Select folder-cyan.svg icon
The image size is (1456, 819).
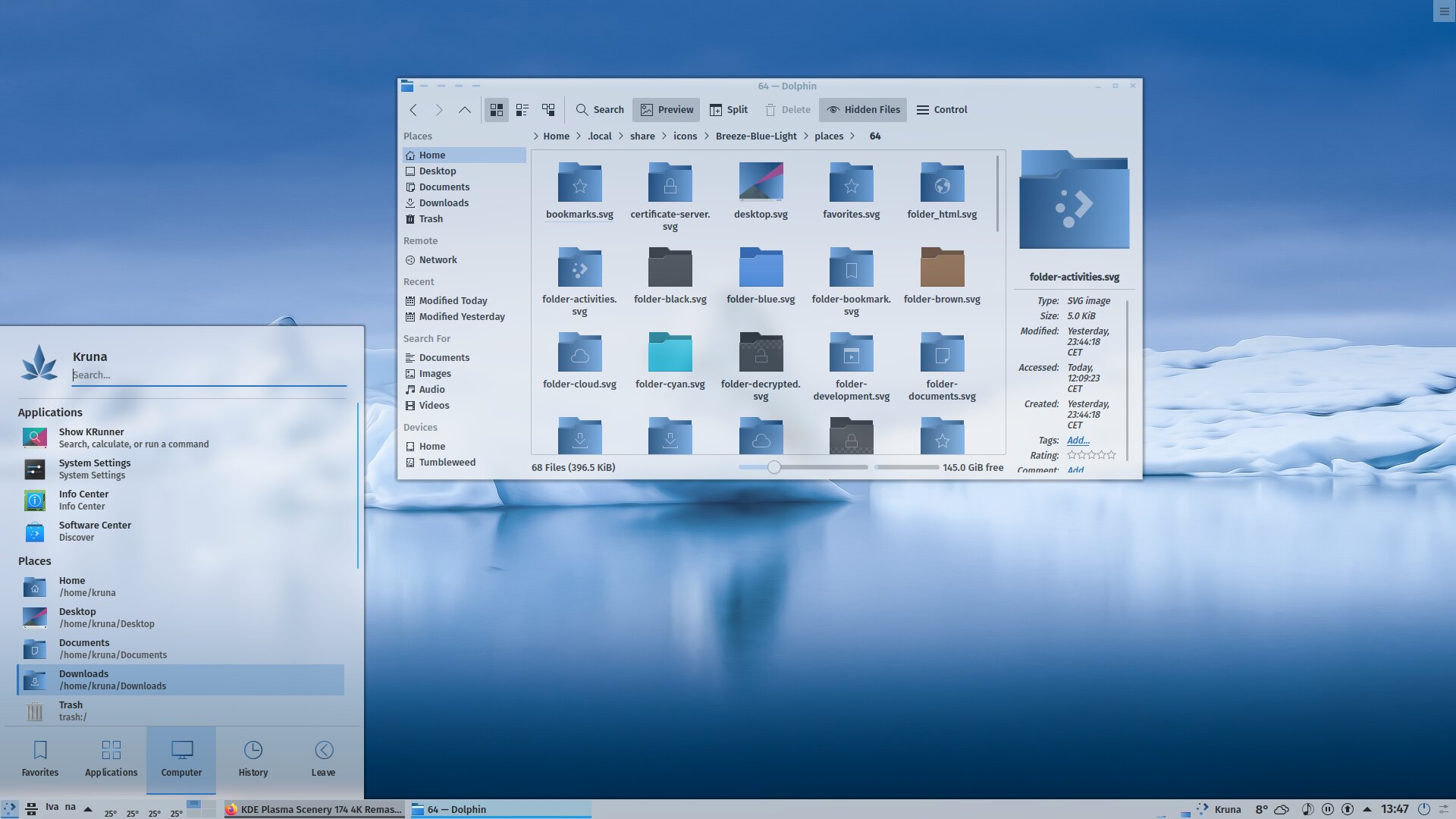coord(670,352)
